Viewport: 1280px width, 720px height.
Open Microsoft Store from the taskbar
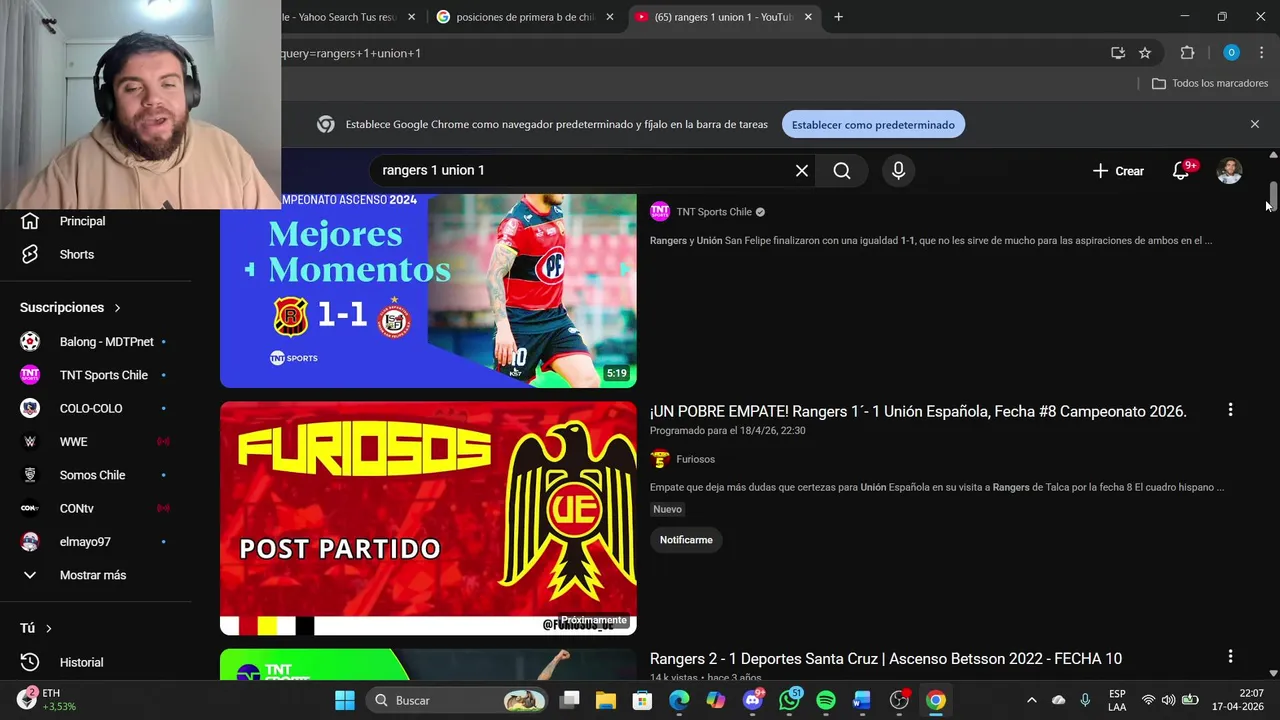point(642,701)
